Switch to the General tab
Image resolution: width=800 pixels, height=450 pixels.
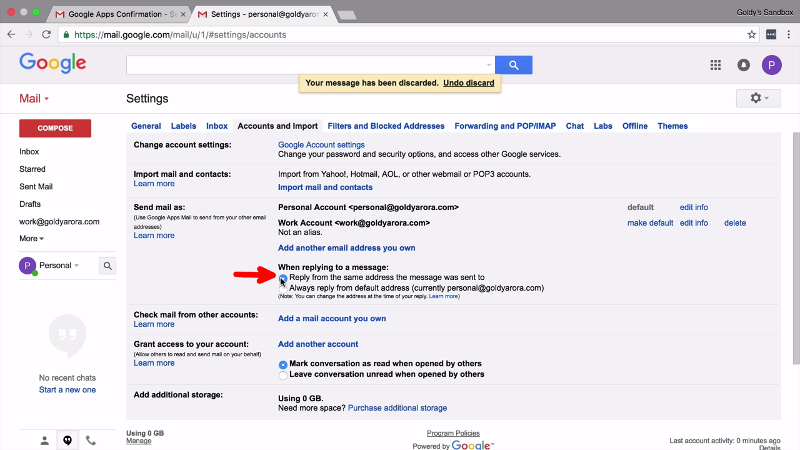(x=146, y=126)
